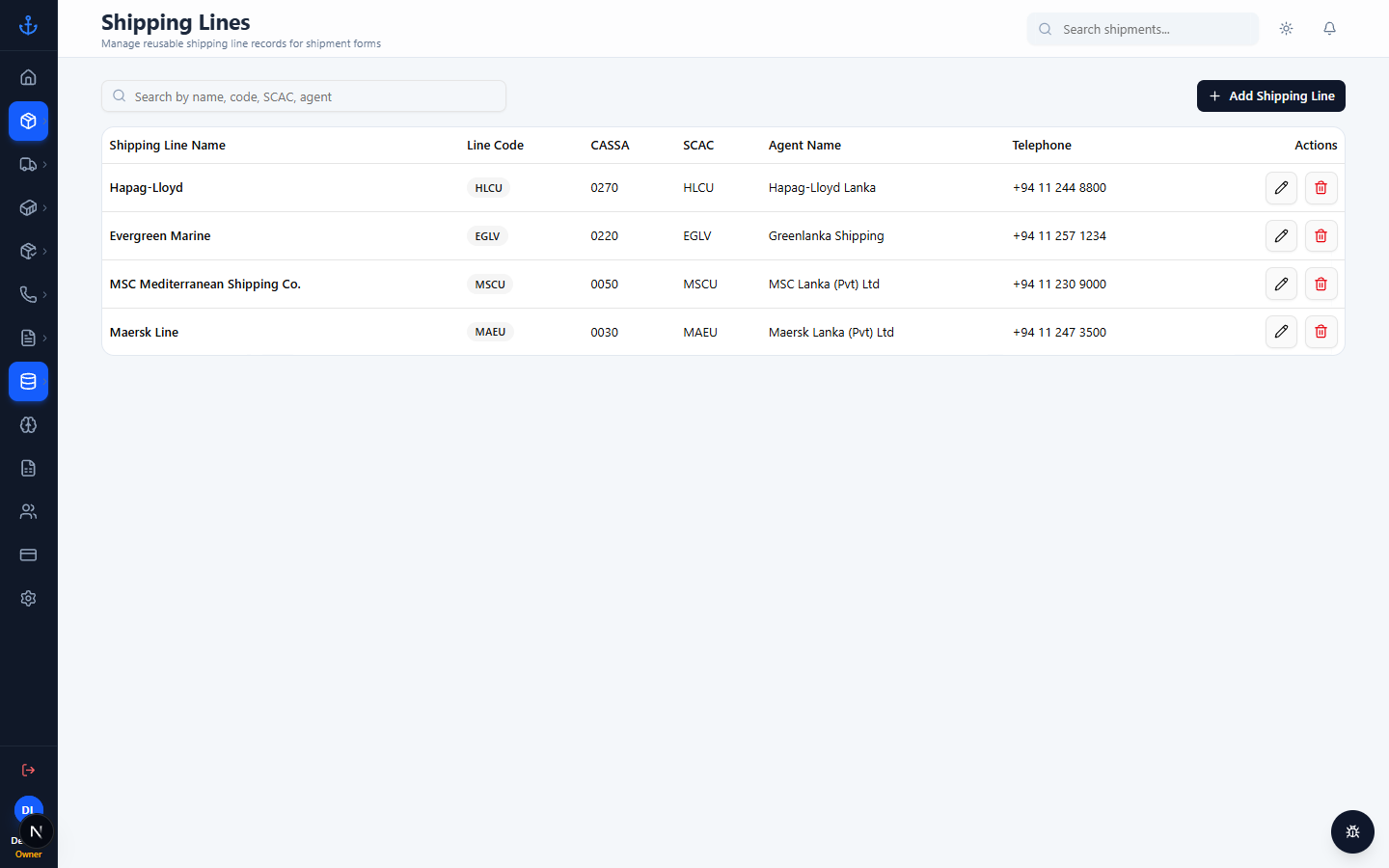This screenshot has width=1389, height=868.
Task: Click telephone +94 11 247 3500
Action: coord(1059,333)
